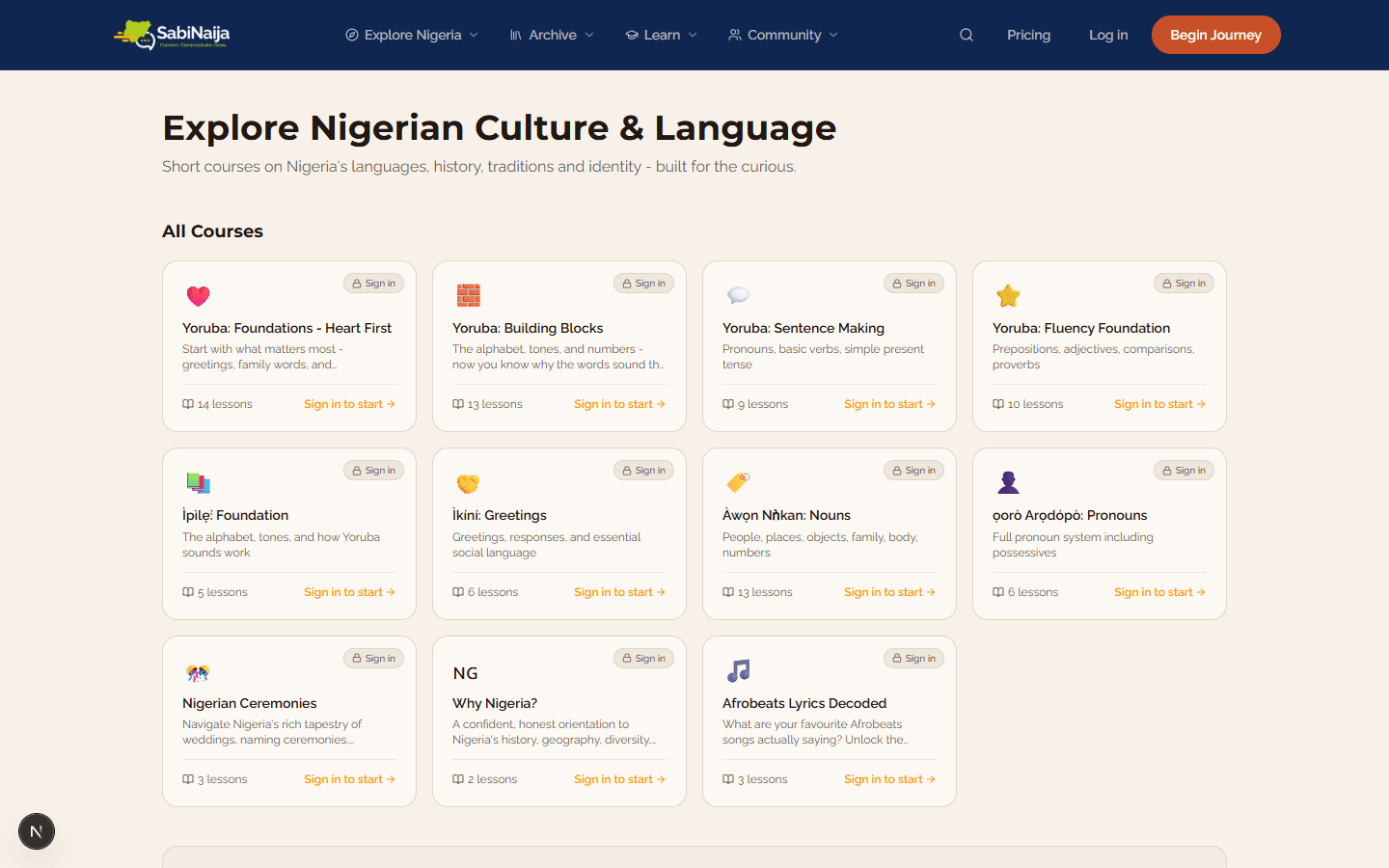Click the All Courses heading
Viewport: 1389px width, 868px height.
click(x=212, y=231)
